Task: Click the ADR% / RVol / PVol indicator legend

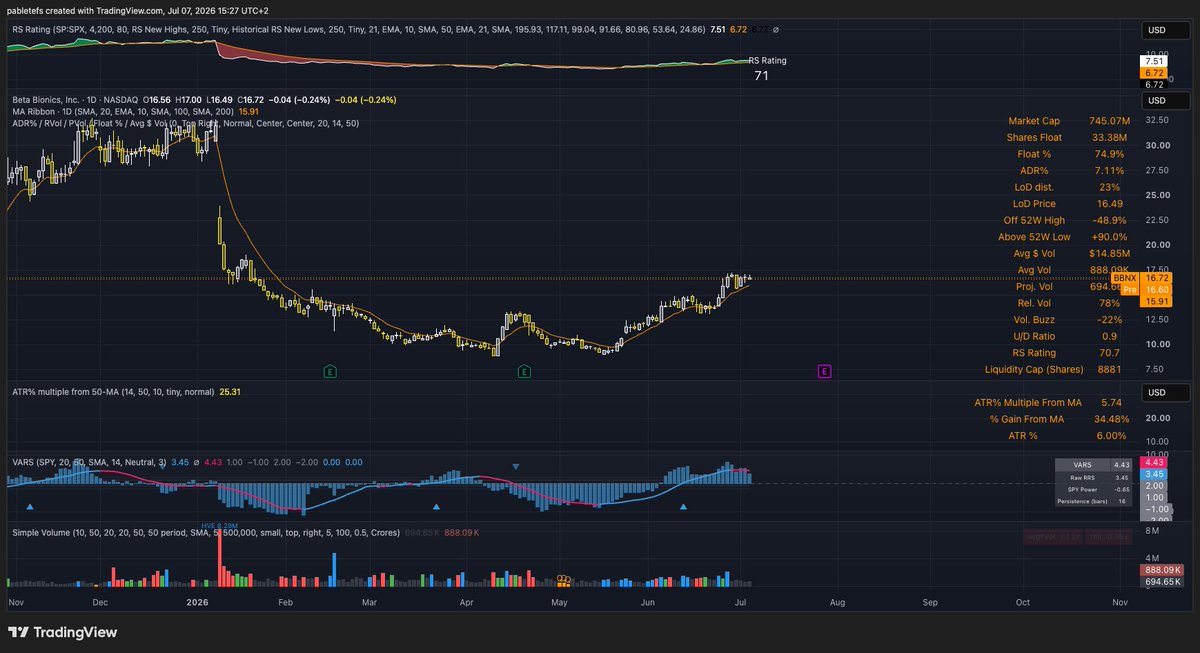Action: (184, 123)
